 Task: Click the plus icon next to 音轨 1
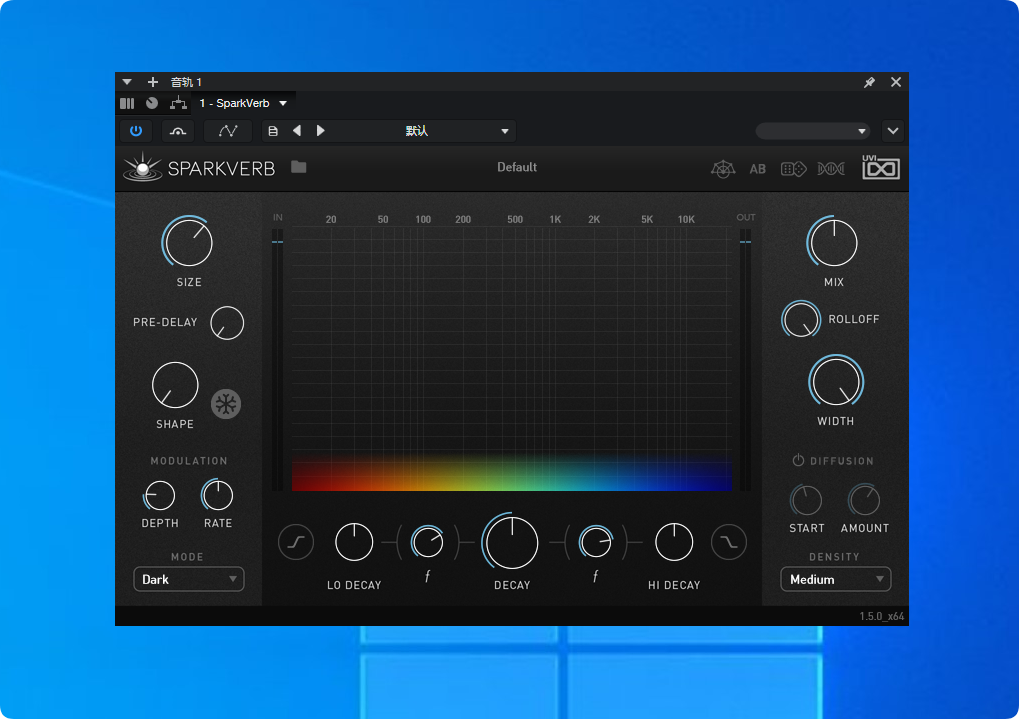pos(153,82)
